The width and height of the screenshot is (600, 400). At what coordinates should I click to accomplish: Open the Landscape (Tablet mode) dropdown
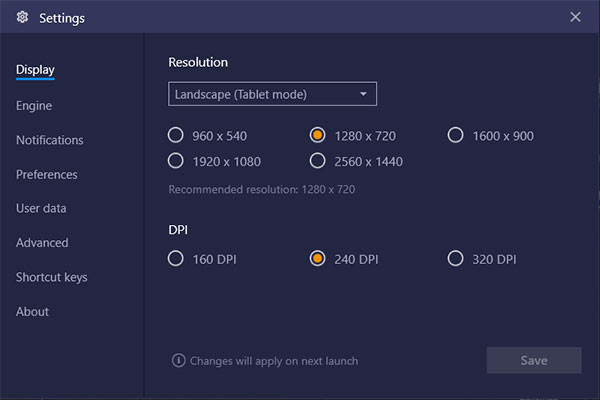(x=272, y=94)
